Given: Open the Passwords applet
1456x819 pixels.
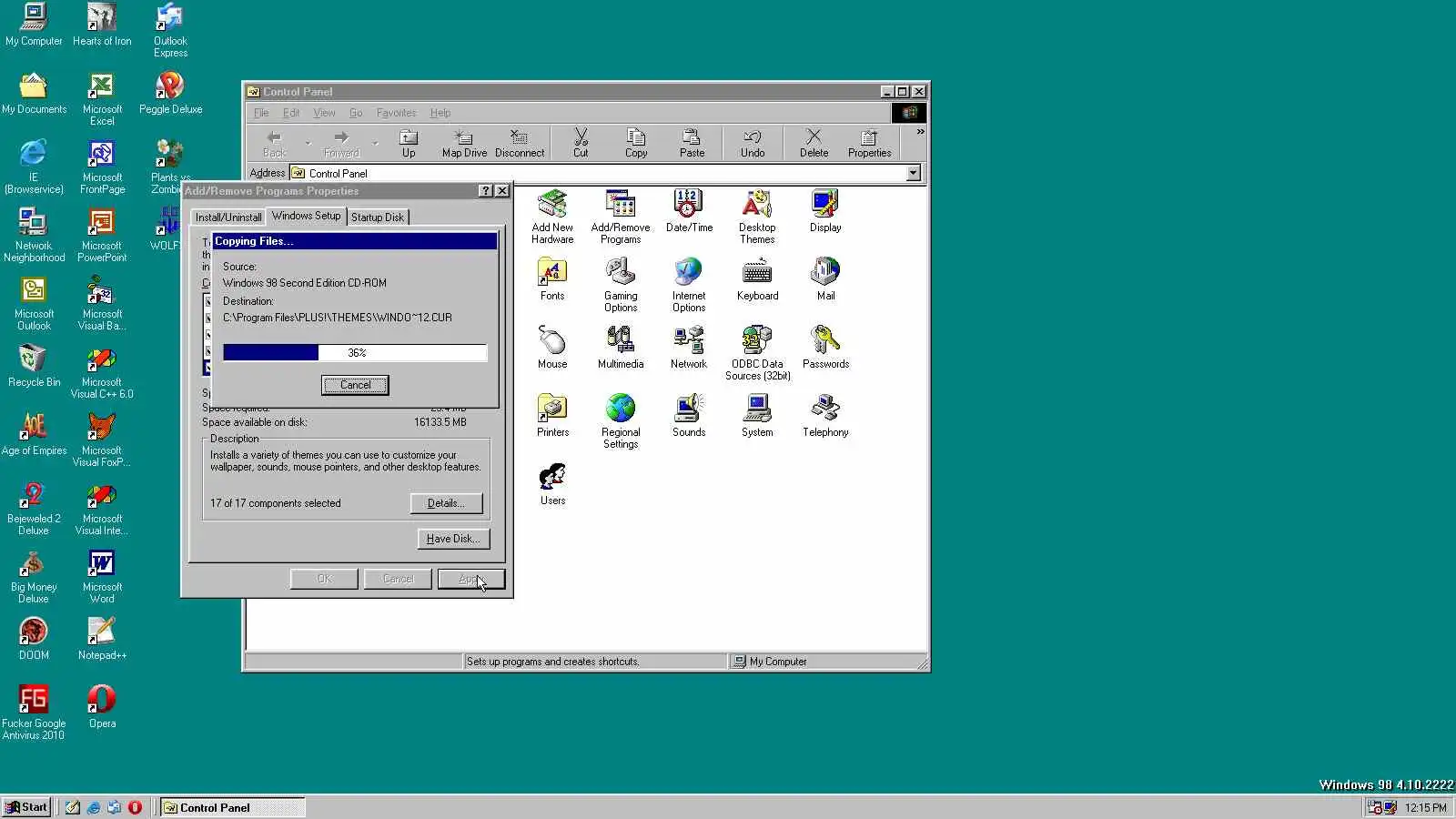Looking at the screenshot, I should [825, 348].
